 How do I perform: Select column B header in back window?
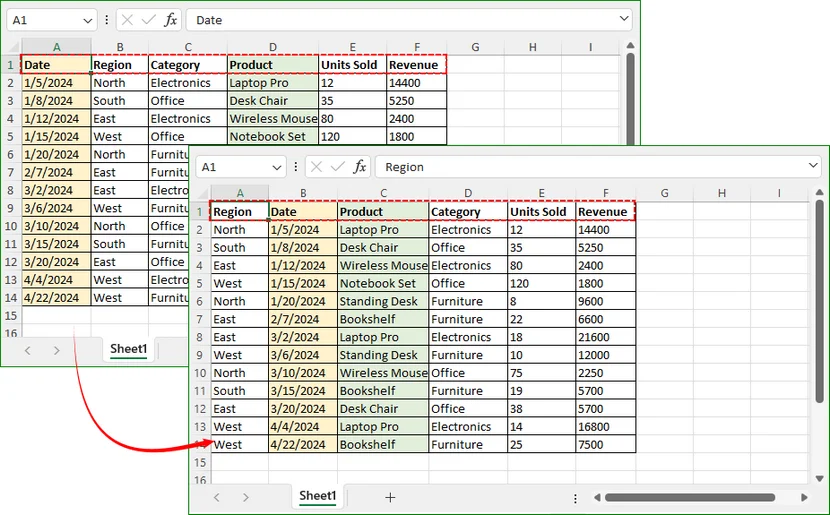tap(120, 47)
